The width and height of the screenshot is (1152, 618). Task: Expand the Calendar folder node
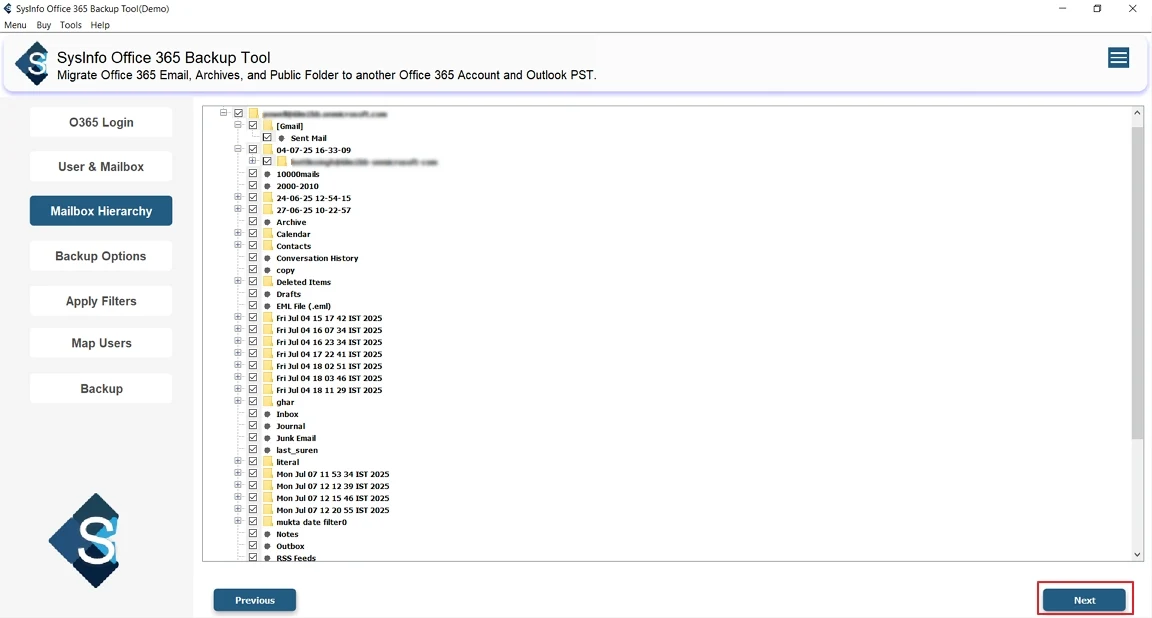click(x=238, y=234)
